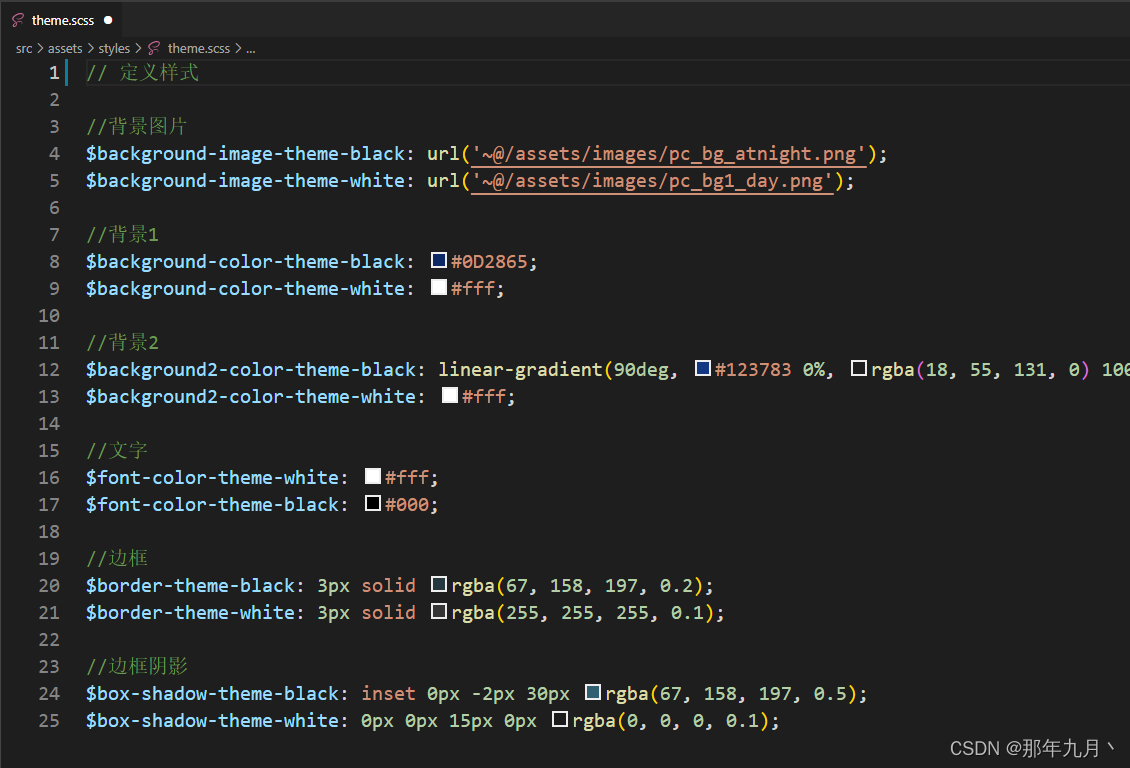1130x768 pixels.
Task: Open swatch for rgba(255, 255, 255, 0.1)
Action: [439, 611]
